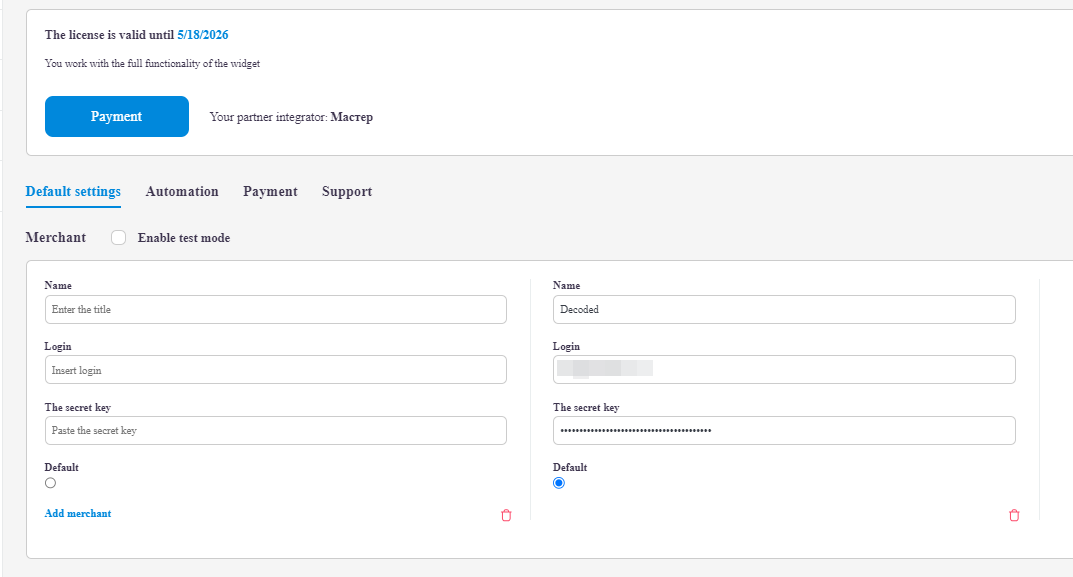Select Default radio for the empty merchant
This screenshot has height=577, width=1073.
(x=51, y=483)
